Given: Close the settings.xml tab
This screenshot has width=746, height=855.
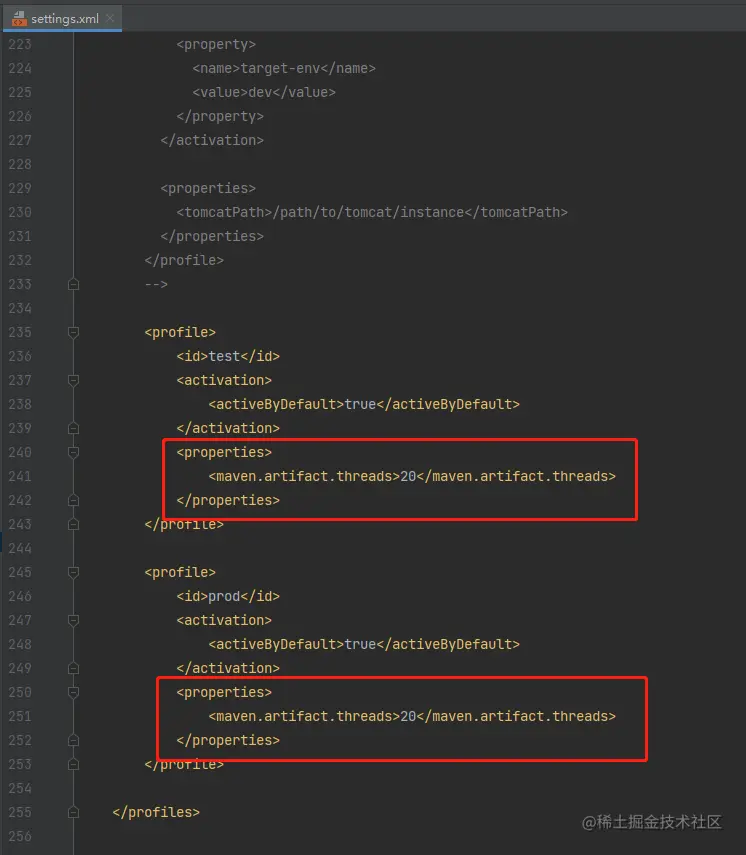Looking at the screenshot, I should coord(110,18).
